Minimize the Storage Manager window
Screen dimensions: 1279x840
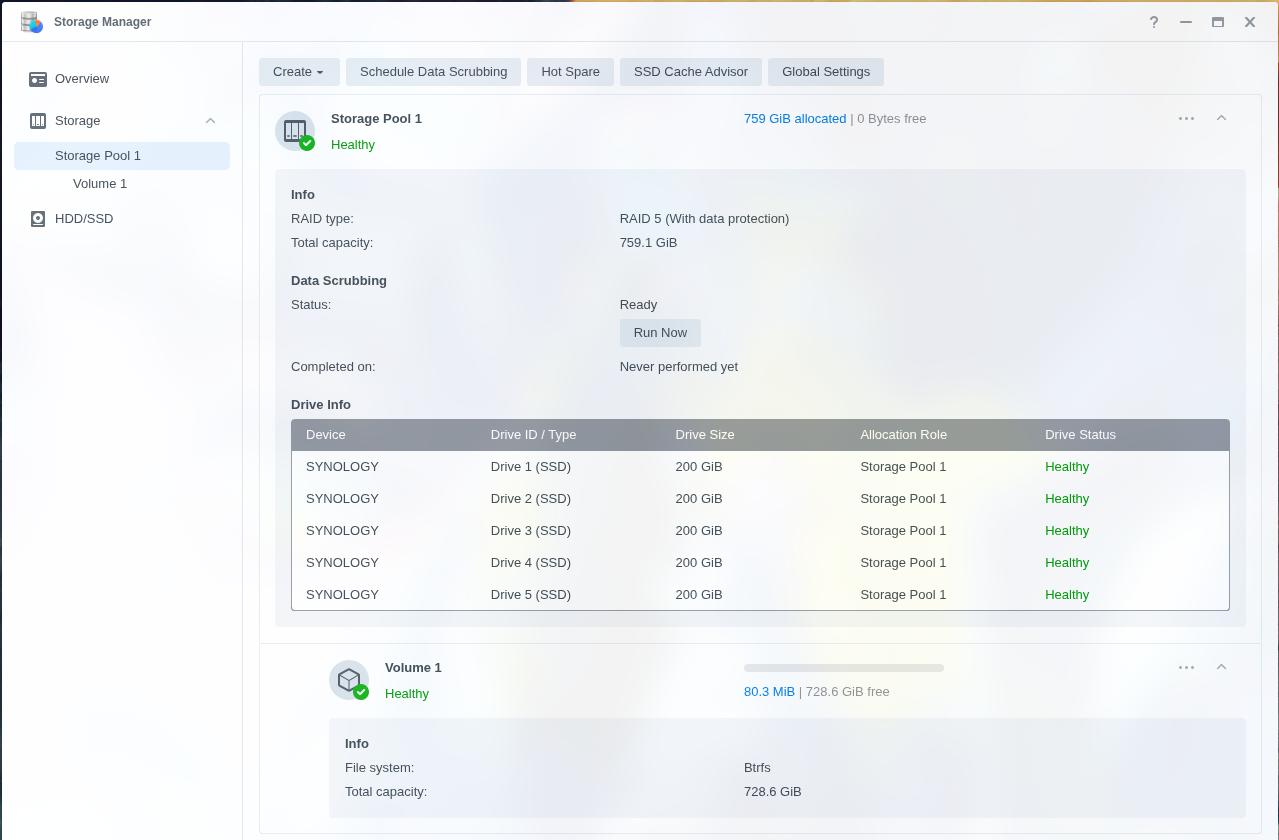click(1185, 22)
